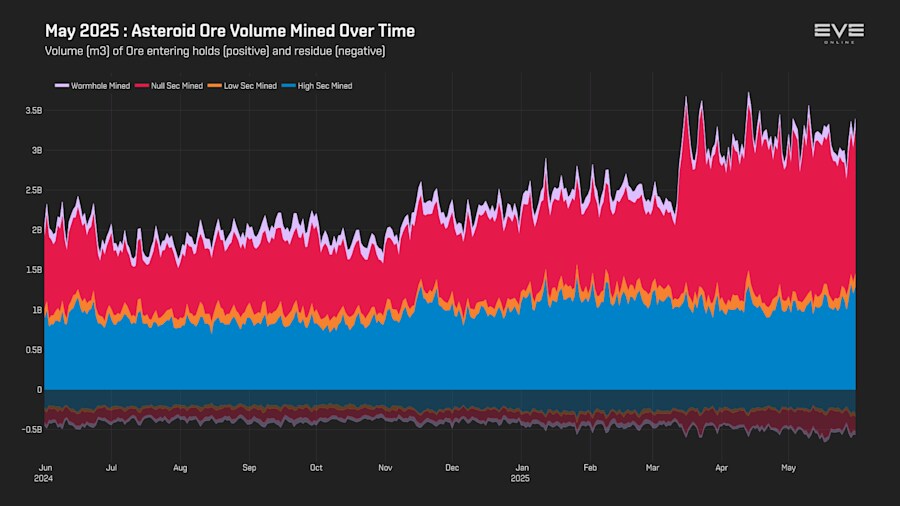Image resolution: width=900 pixels, height=506 pixels.
Task: Click the 2B y-axis label
Action: [x=37, y=230]
